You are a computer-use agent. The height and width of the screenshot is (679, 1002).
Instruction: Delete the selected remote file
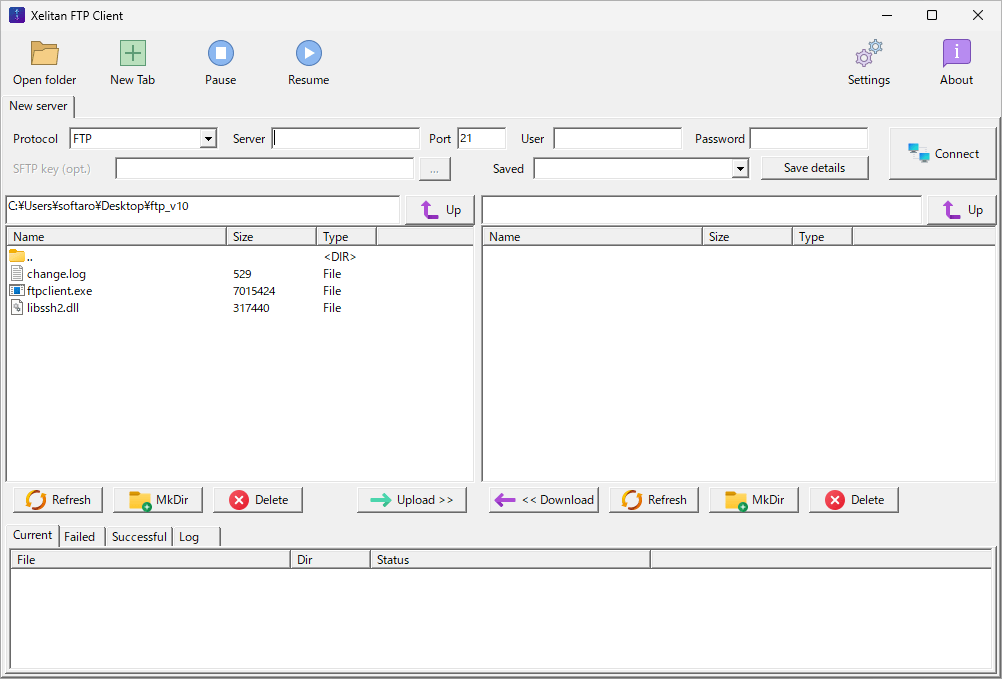click(854, 500)
